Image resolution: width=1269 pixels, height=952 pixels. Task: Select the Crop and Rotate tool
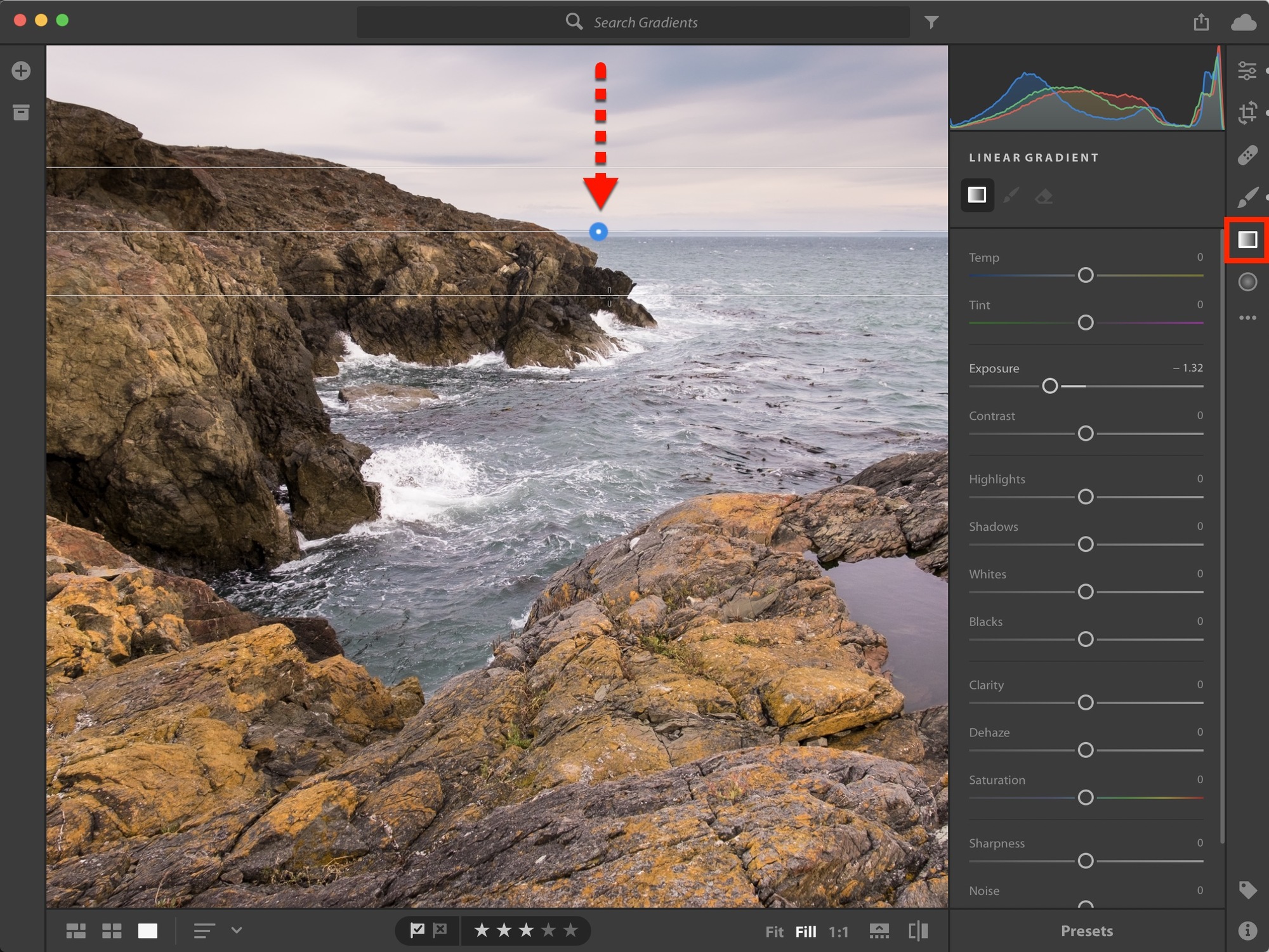(x=1247, y=112)
